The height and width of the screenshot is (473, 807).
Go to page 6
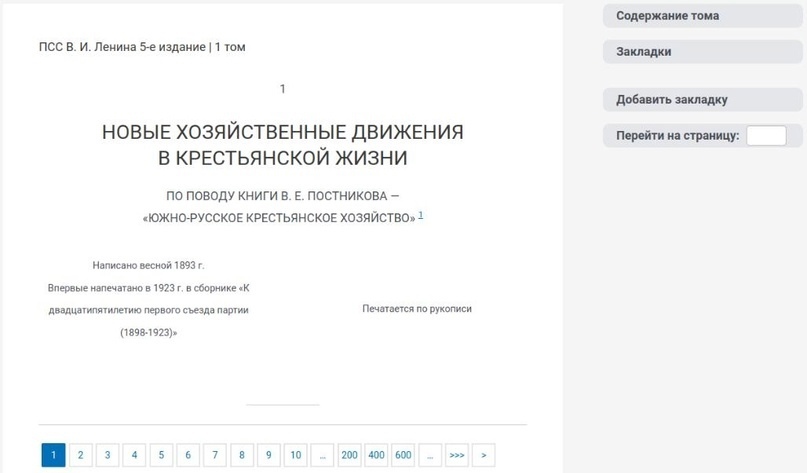[x=188, y=455]
